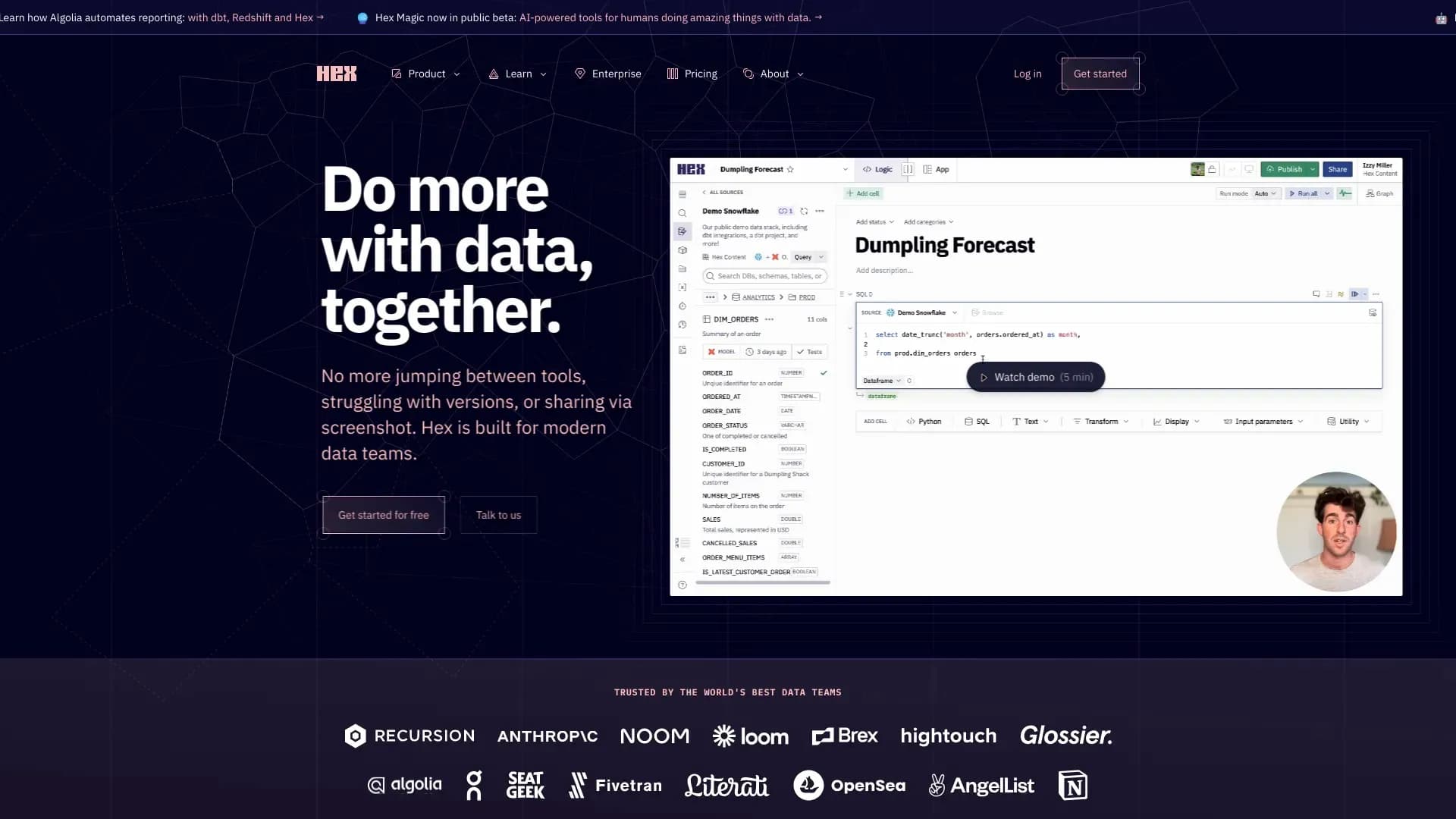Expand the Publish dropdown arrow
1456x819 pixels.
click(x=1313, y=169)
